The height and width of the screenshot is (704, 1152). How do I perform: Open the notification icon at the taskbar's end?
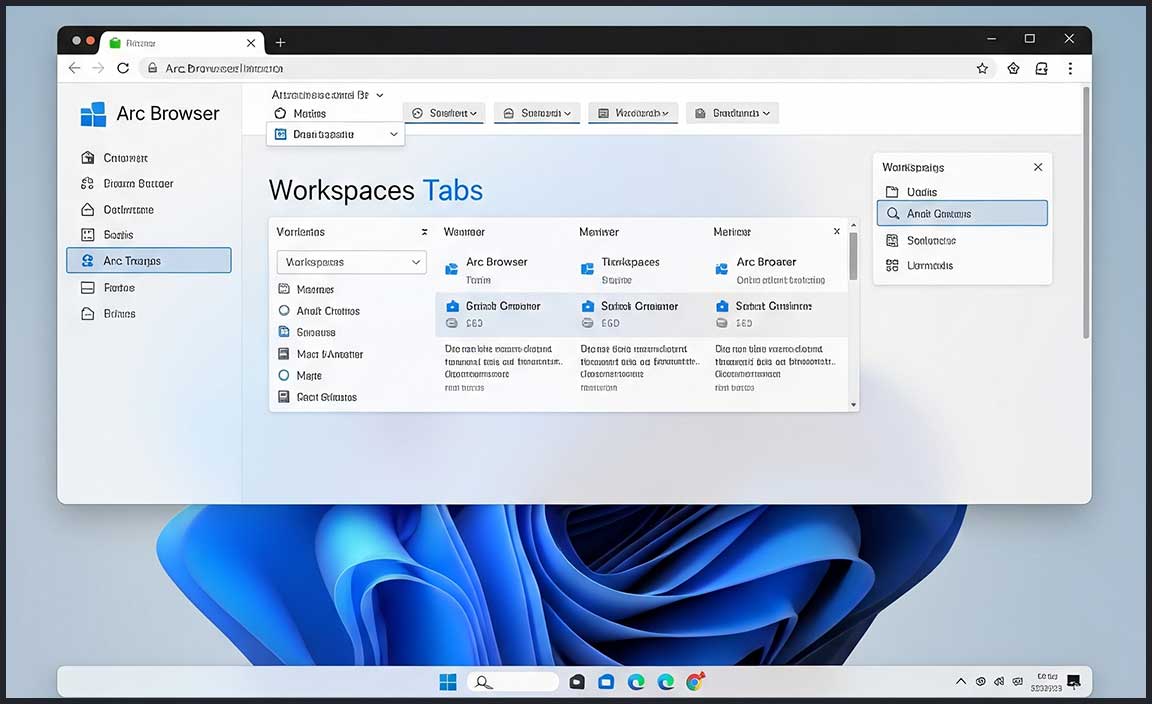tap(1073, 681)
